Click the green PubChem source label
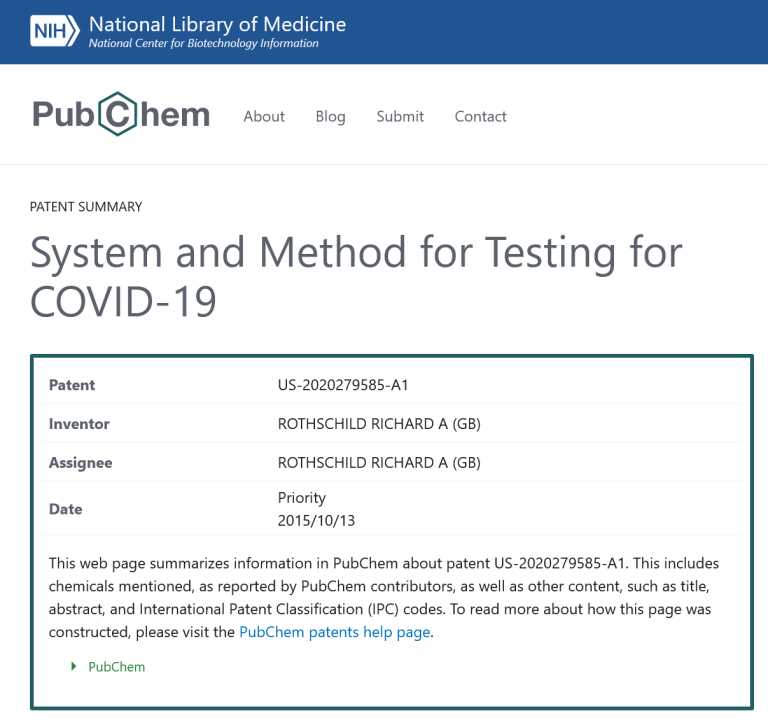768x718 pixels. [x=117, y=667]
